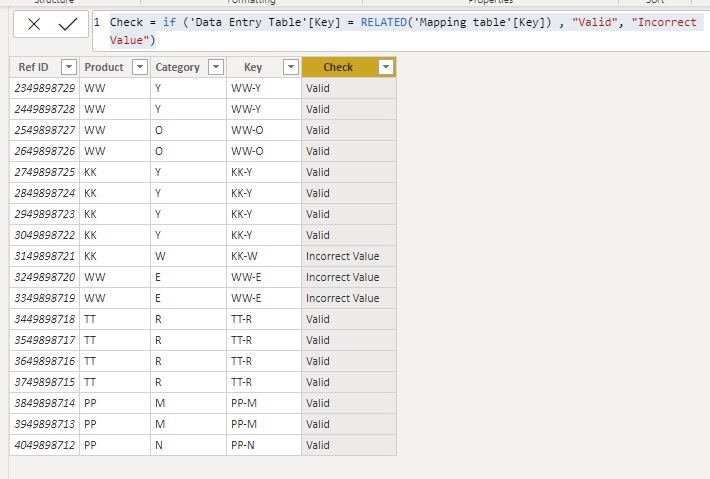Screen dimensions: 710x479
Task: Open the Category column filter dropdown
Action: 216,67
